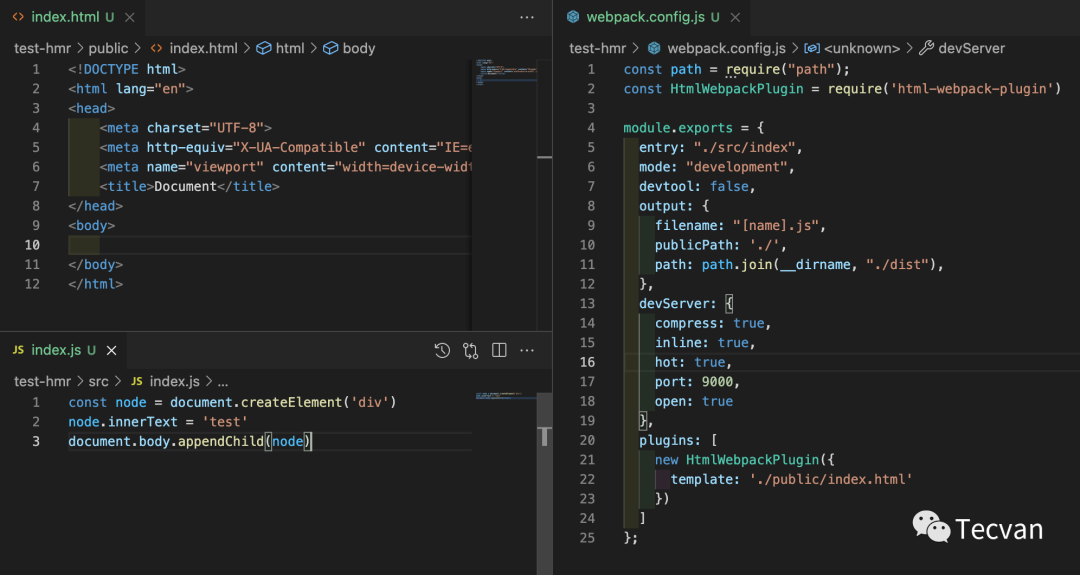This screenshot has height=575, width=1080.
Task: Click 'port: 9000,' in devServer settings
Action: click(696, 381)
